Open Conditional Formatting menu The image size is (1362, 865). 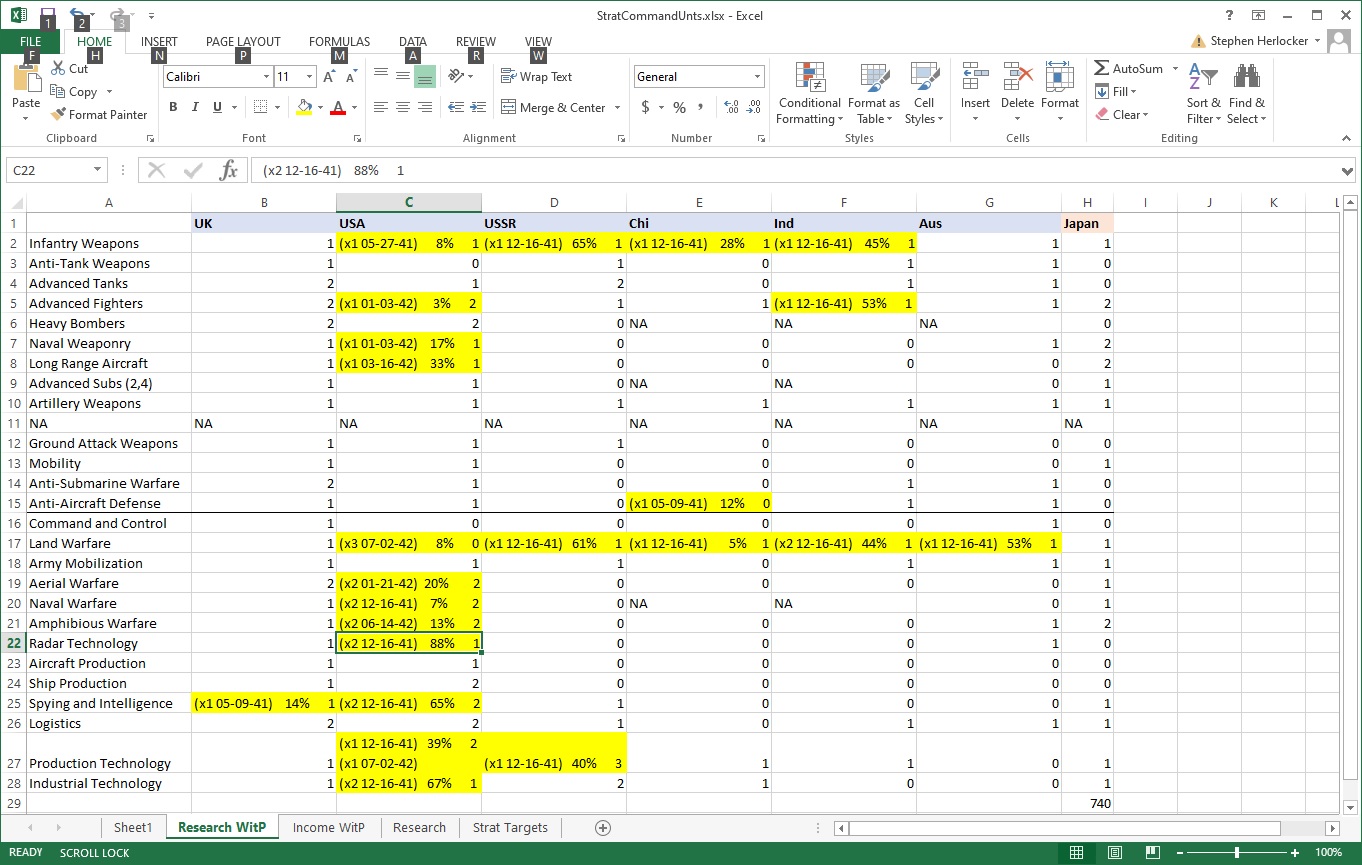[x=810, y=93]
